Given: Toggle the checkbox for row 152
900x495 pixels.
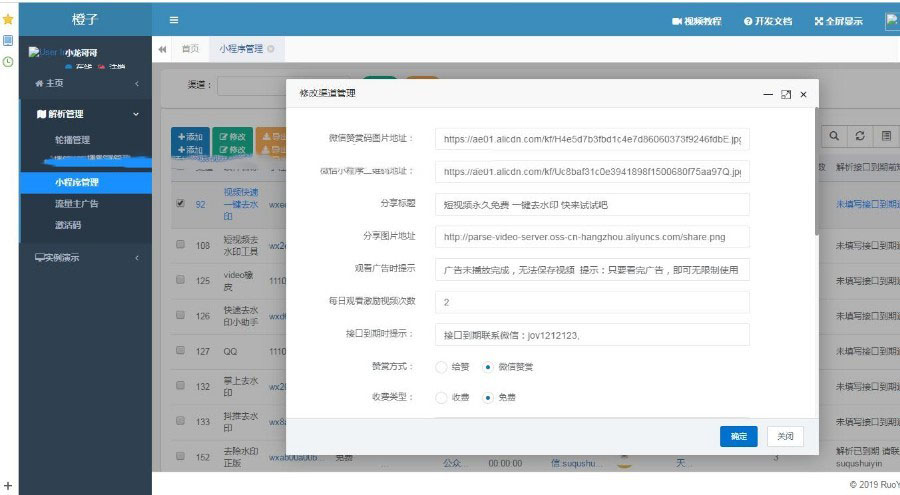Looking at the screenshot, I should point(180,456).
